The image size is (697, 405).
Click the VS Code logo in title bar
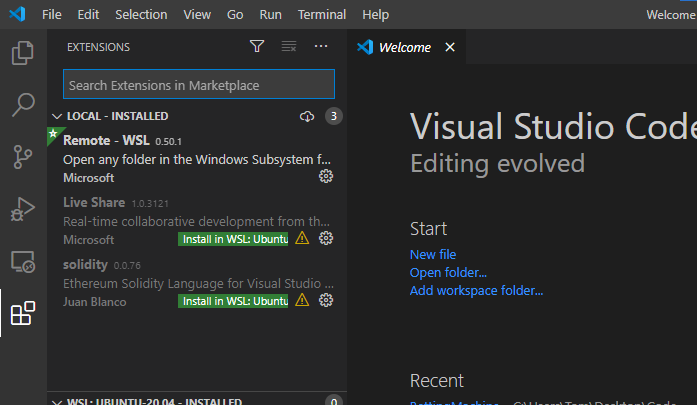(17, 14)
